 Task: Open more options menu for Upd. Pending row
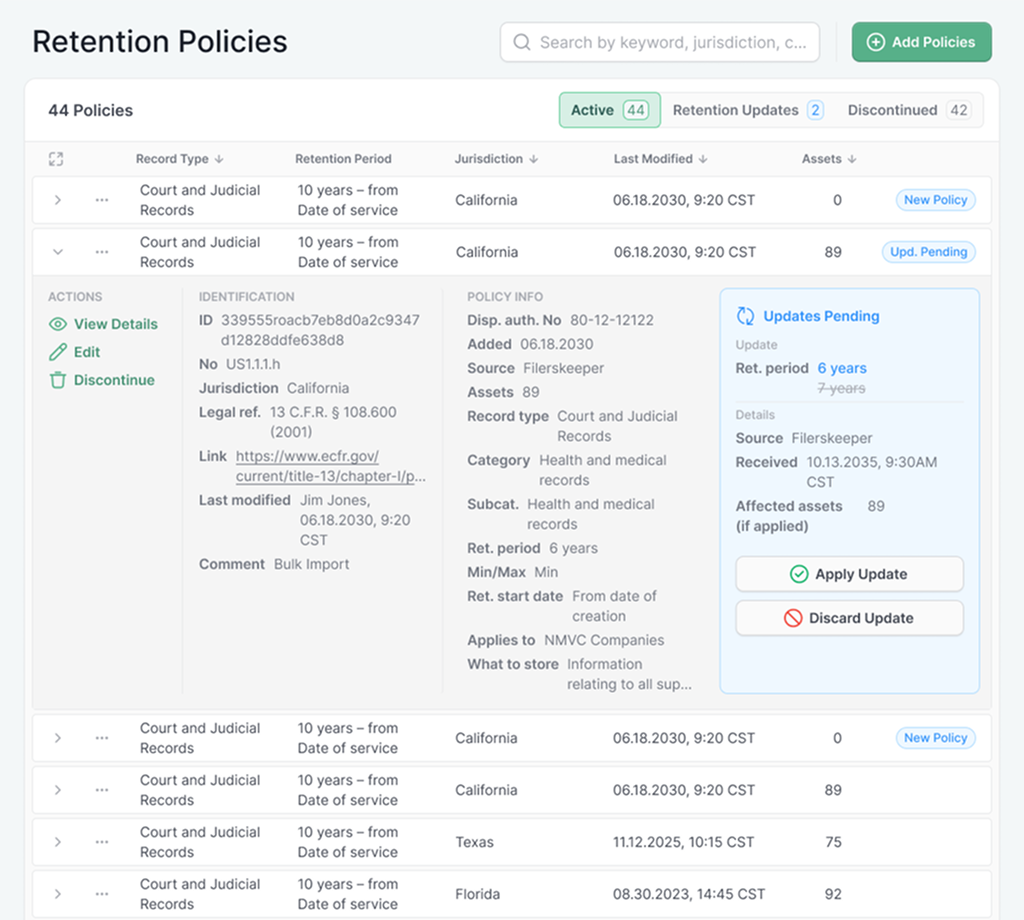pyautogui.click(x=102, y=252)
